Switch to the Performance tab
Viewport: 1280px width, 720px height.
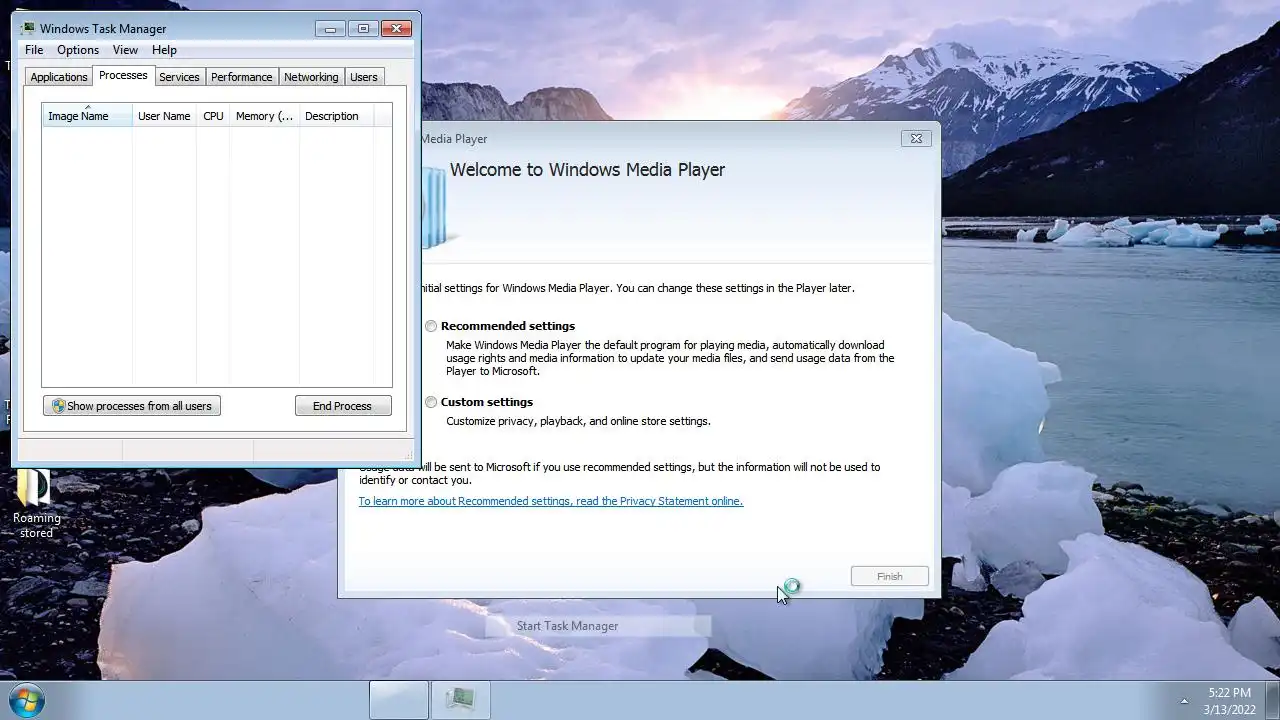241,77
